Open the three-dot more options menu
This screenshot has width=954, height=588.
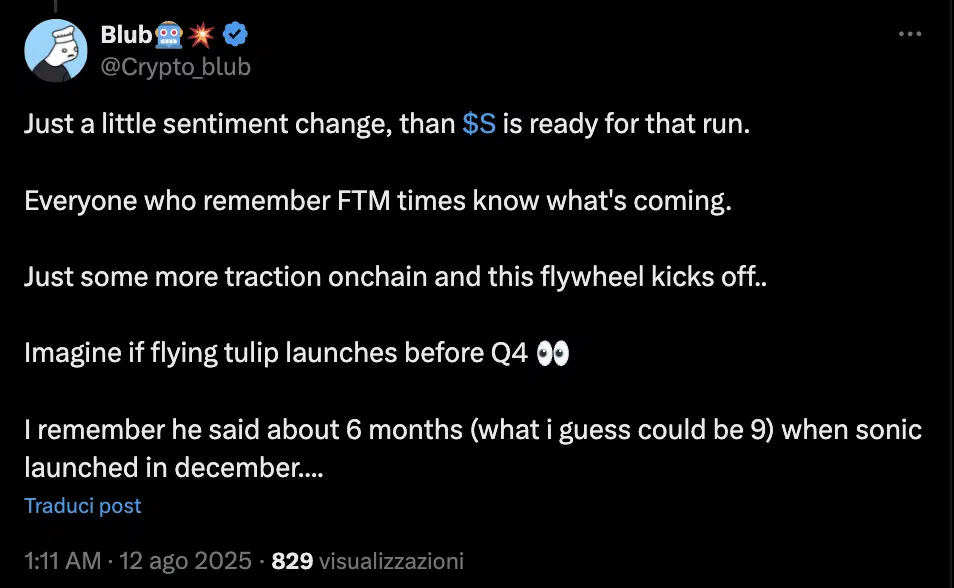point(910,33)
